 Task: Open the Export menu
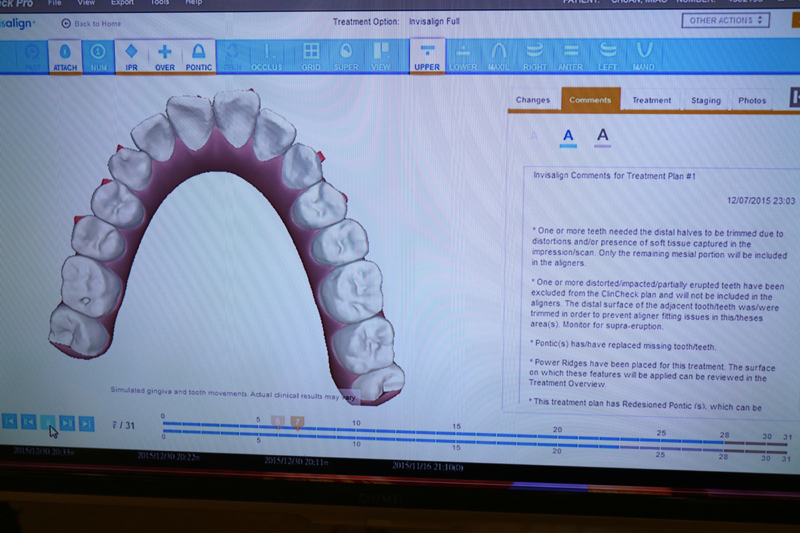(x=122, y=3)
